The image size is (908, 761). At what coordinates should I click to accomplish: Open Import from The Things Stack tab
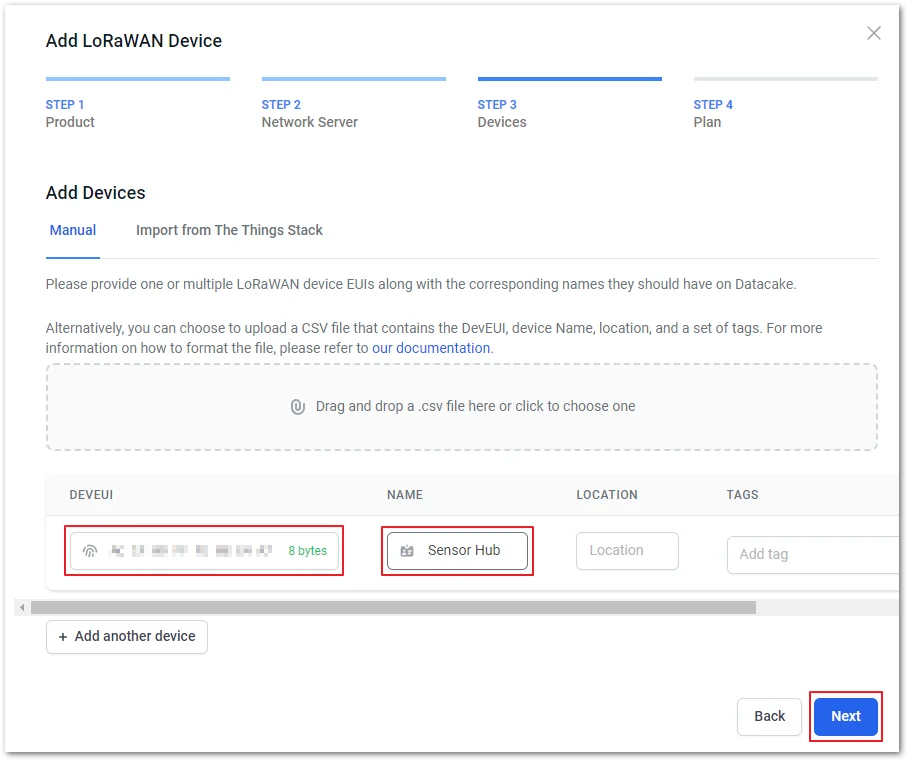pyautogui.click(x=229, y=231)
